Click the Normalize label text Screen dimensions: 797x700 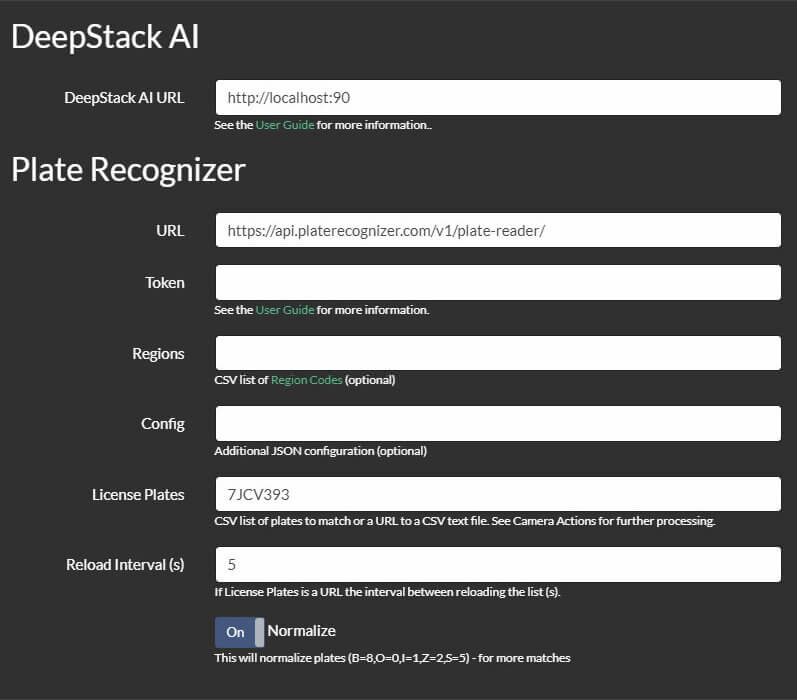301,631
